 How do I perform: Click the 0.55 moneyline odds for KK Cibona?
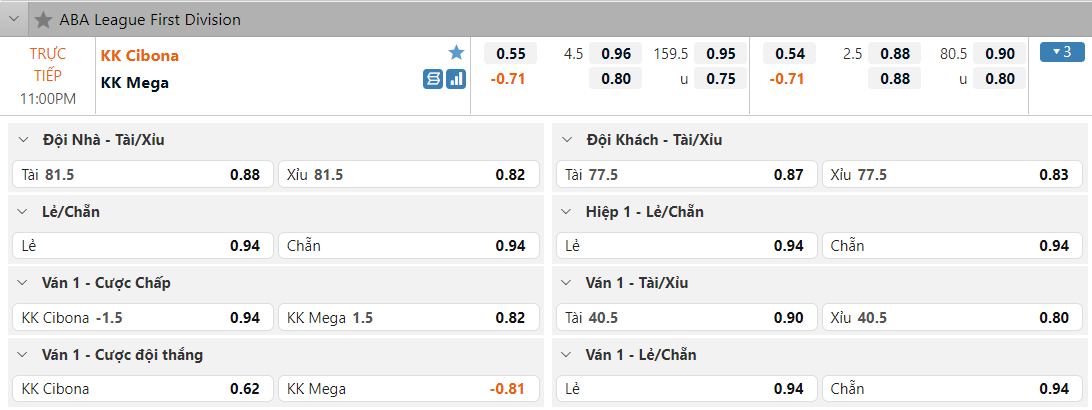click(x=510, y=54)
